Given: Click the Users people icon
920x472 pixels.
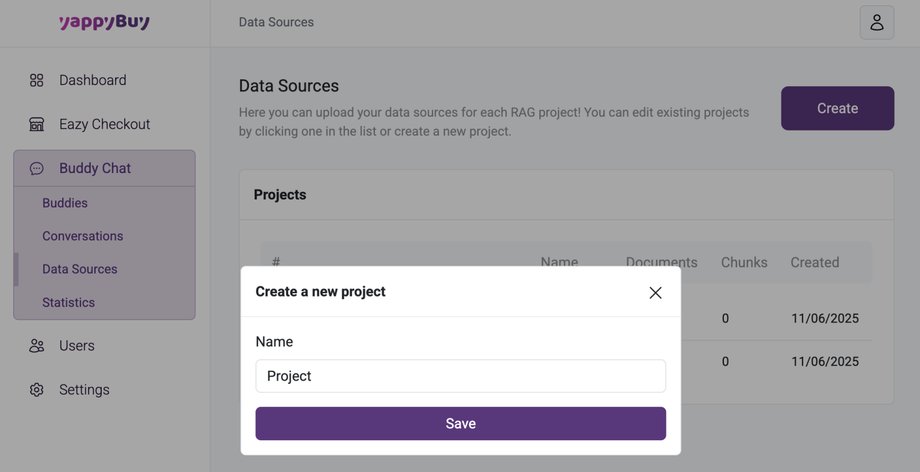Looking at the screenshot, I should [37, 346].
